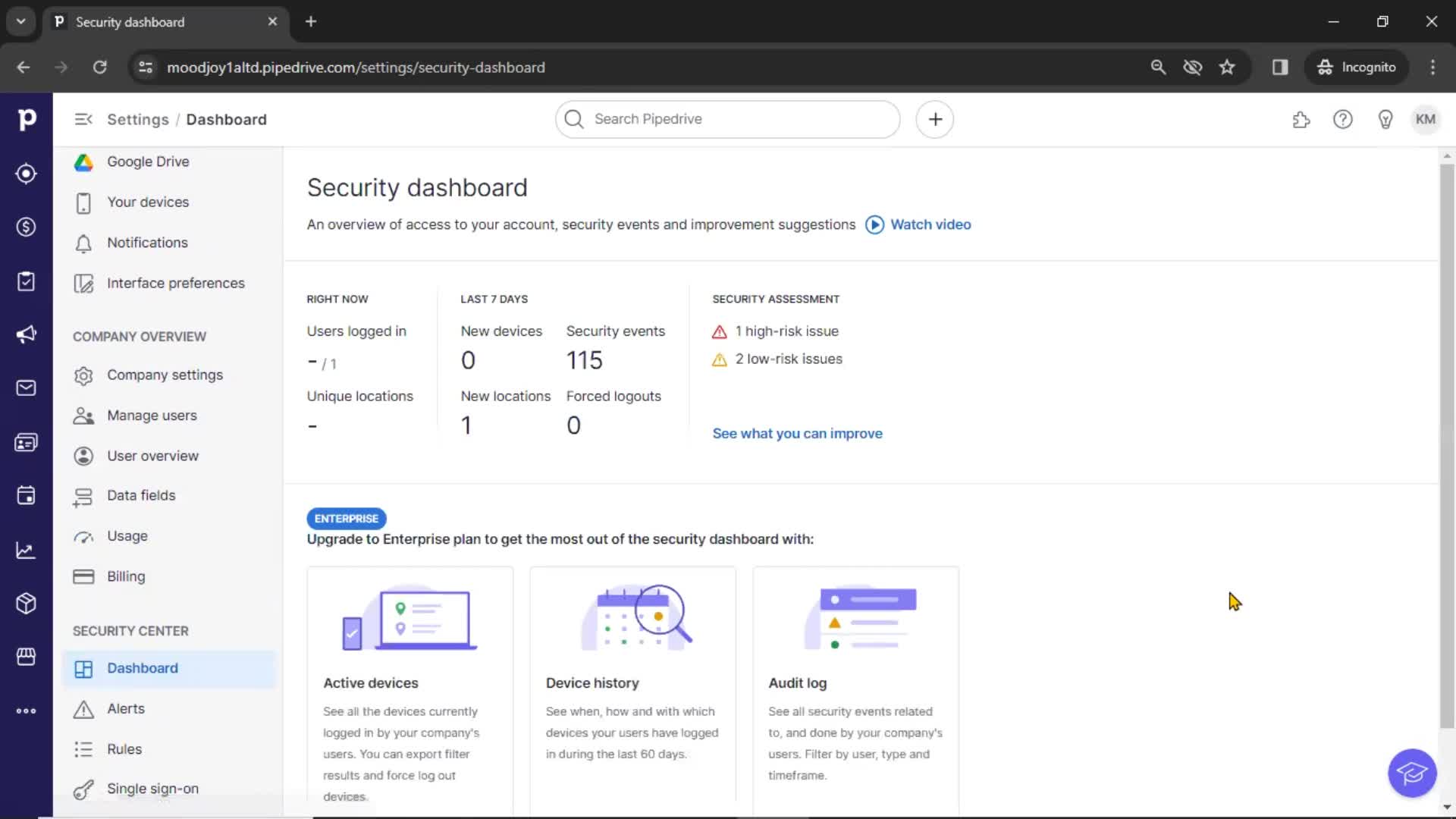Open the Billing settings section
The image size is (1456, 819).
pyautogui.click(x=126, y=576)
